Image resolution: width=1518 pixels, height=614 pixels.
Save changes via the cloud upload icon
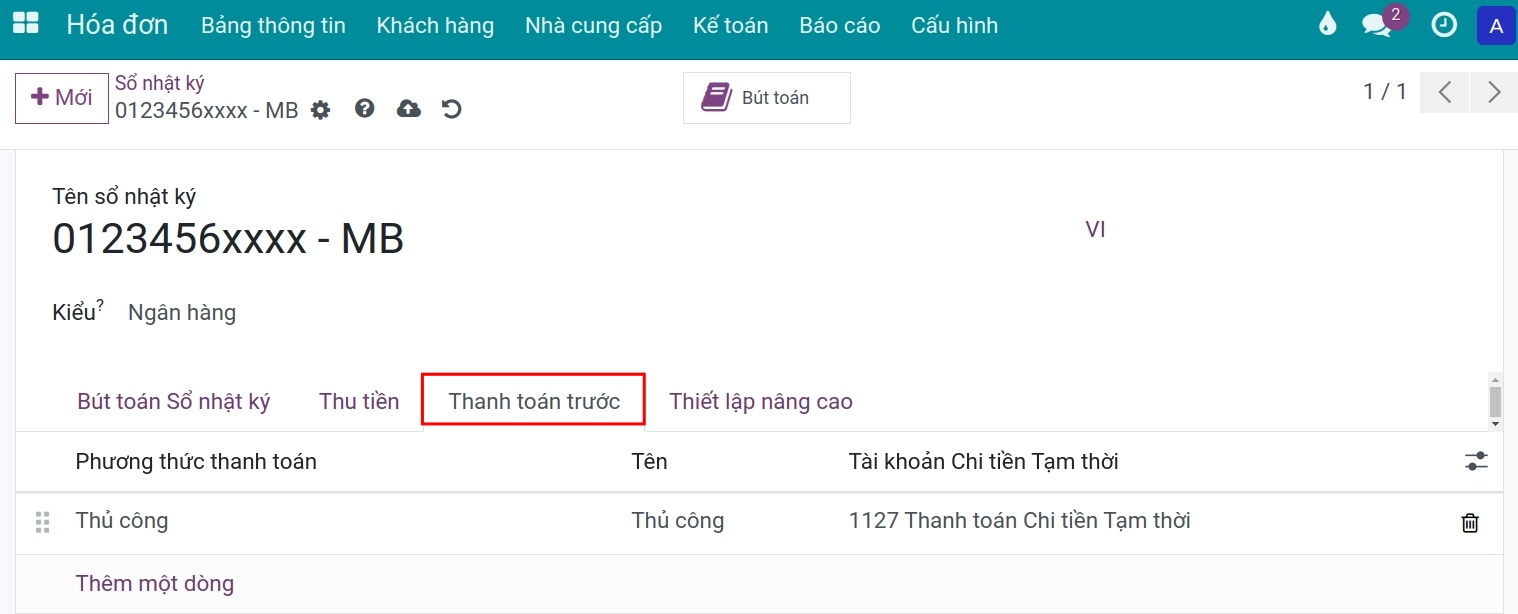point(409,109)
